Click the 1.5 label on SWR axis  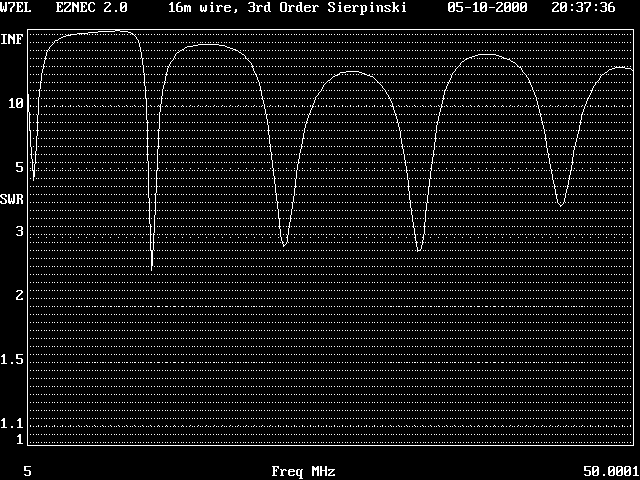(x=12, y=360)
